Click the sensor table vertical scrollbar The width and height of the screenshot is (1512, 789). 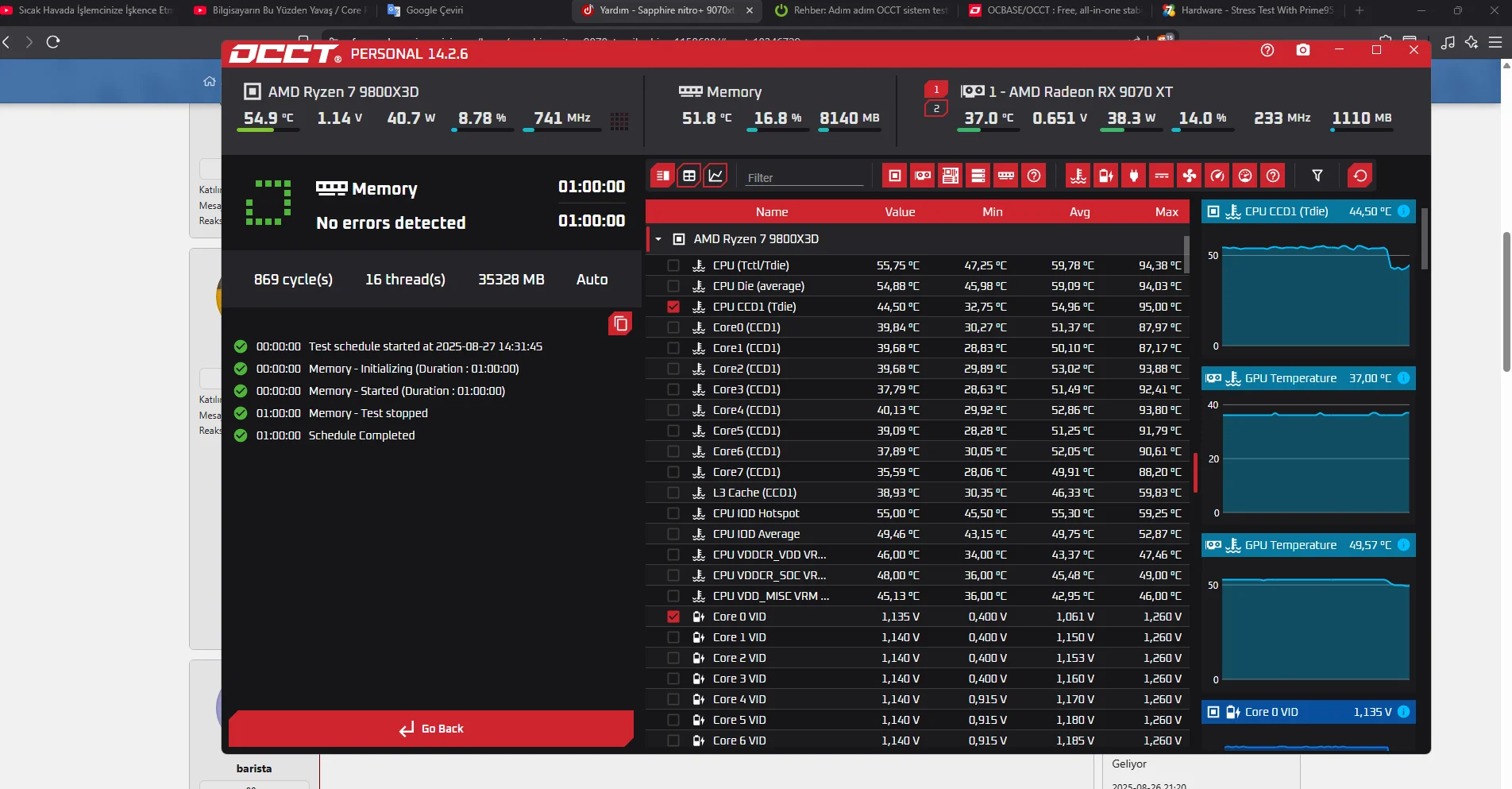(1187, 254)
